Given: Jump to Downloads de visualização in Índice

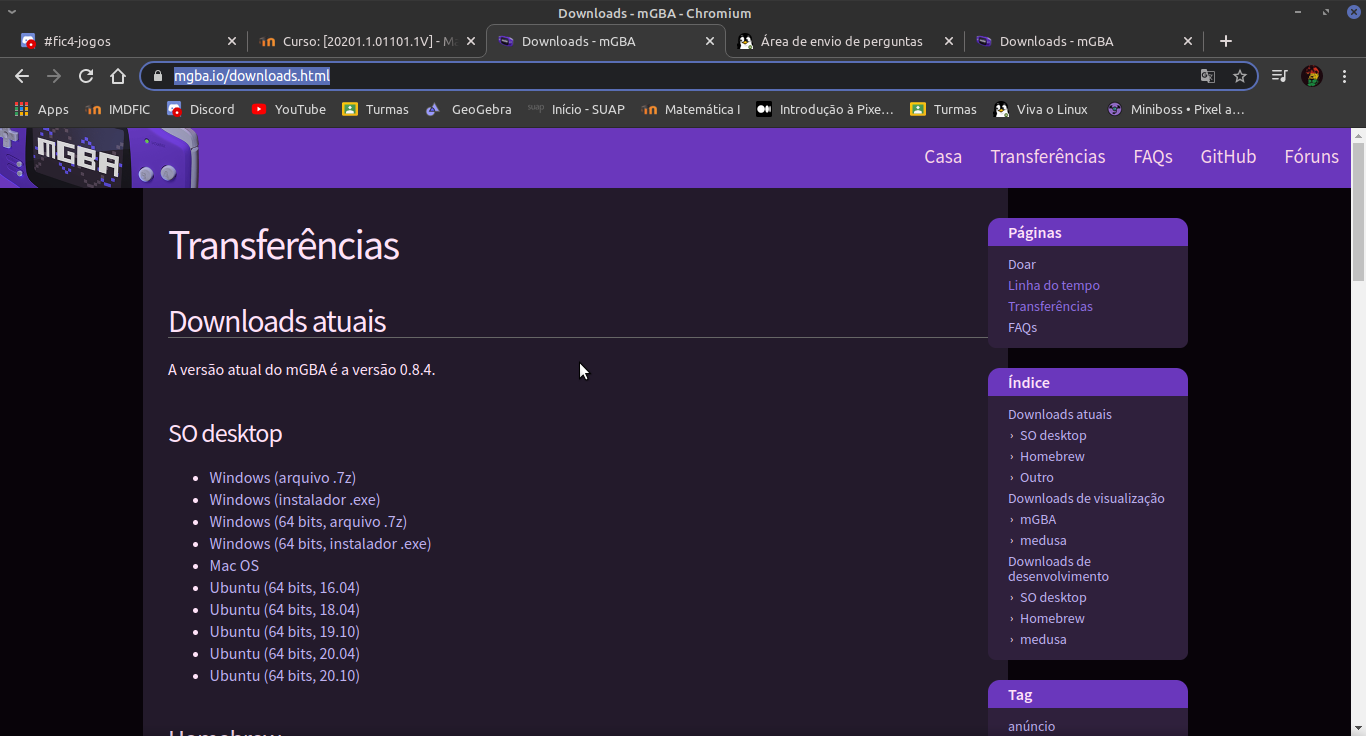Looking at the screenshot, I should pyautogui.click(x=1086, y=499).
